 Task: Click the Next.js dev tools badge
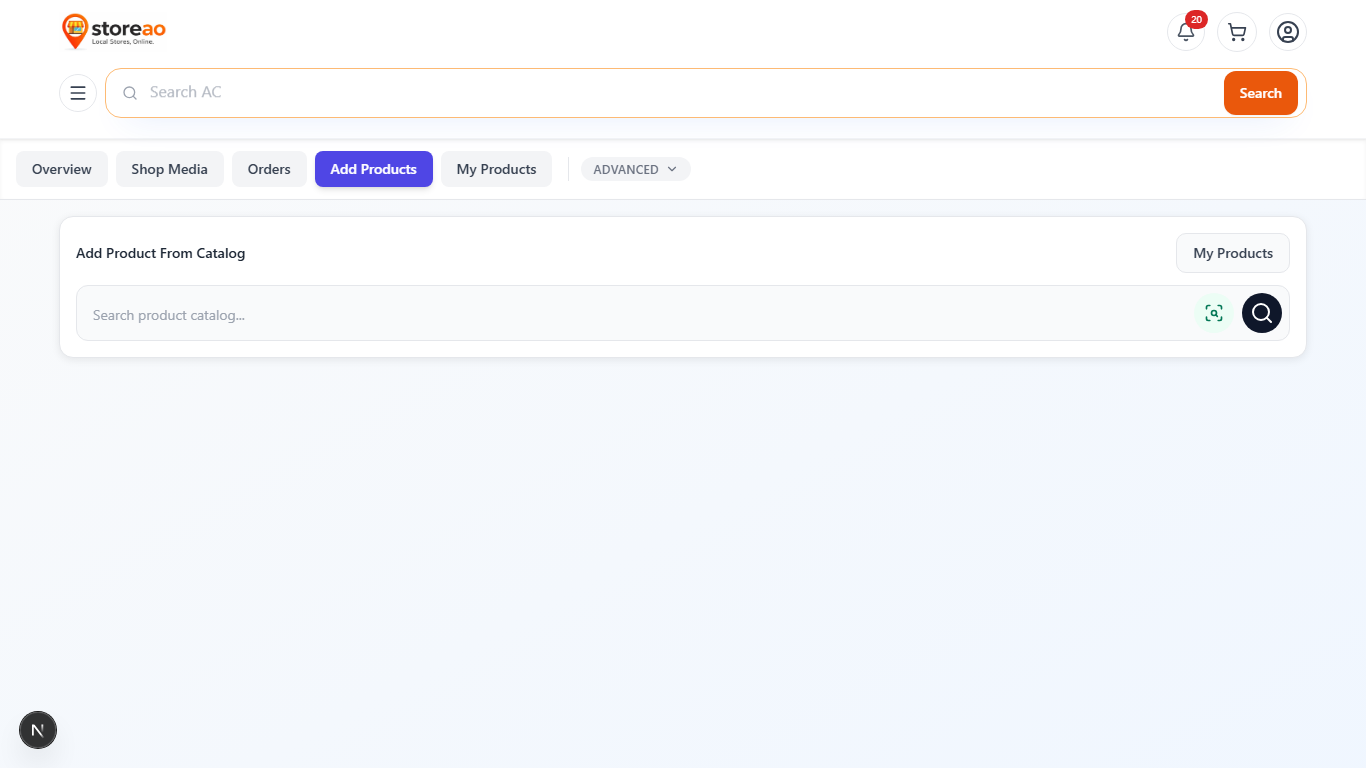[38, 730]
